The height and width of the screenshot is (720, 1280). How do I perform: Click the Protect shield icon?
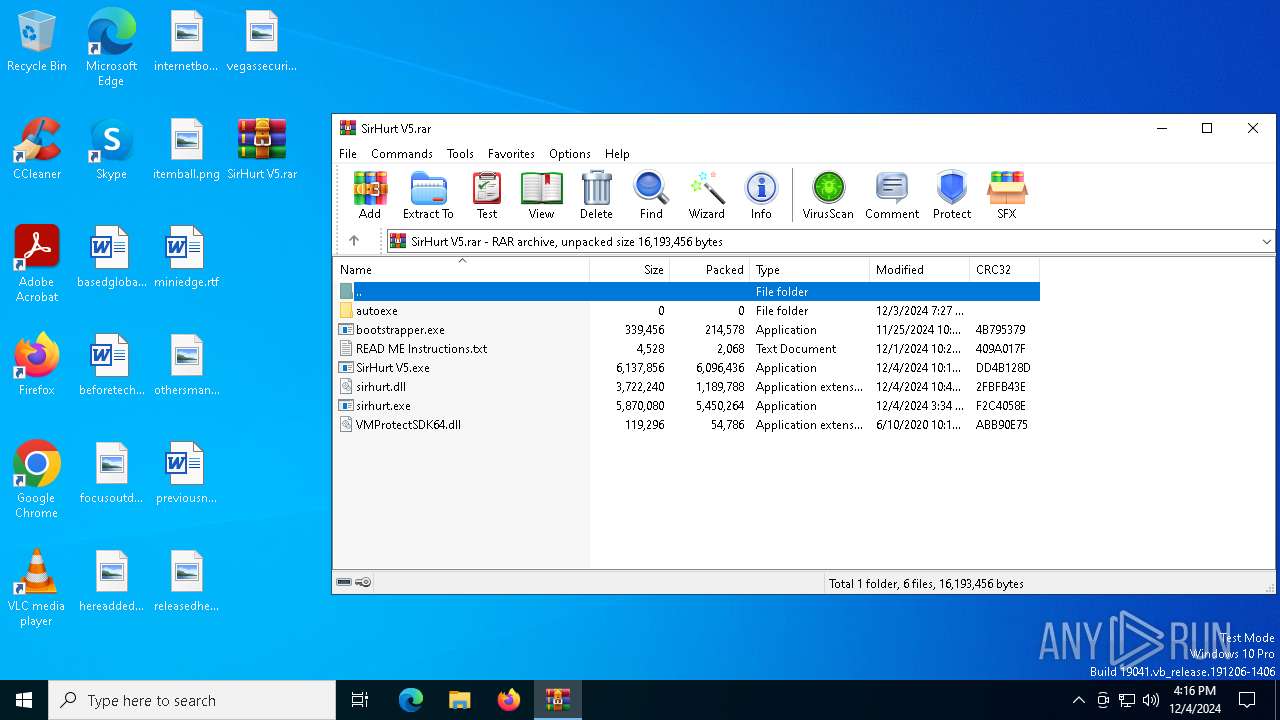pyautogui.click(x=952, y=195)
